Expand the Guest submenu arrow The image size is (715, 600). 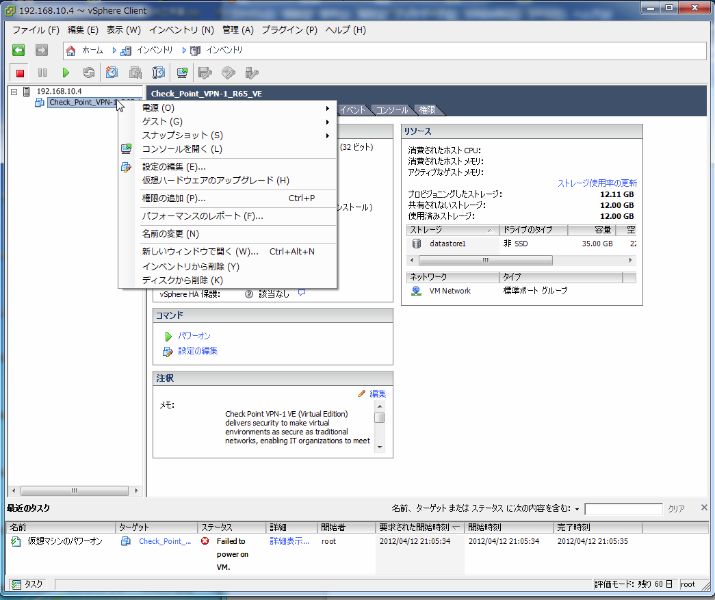(x=327, y=122)
